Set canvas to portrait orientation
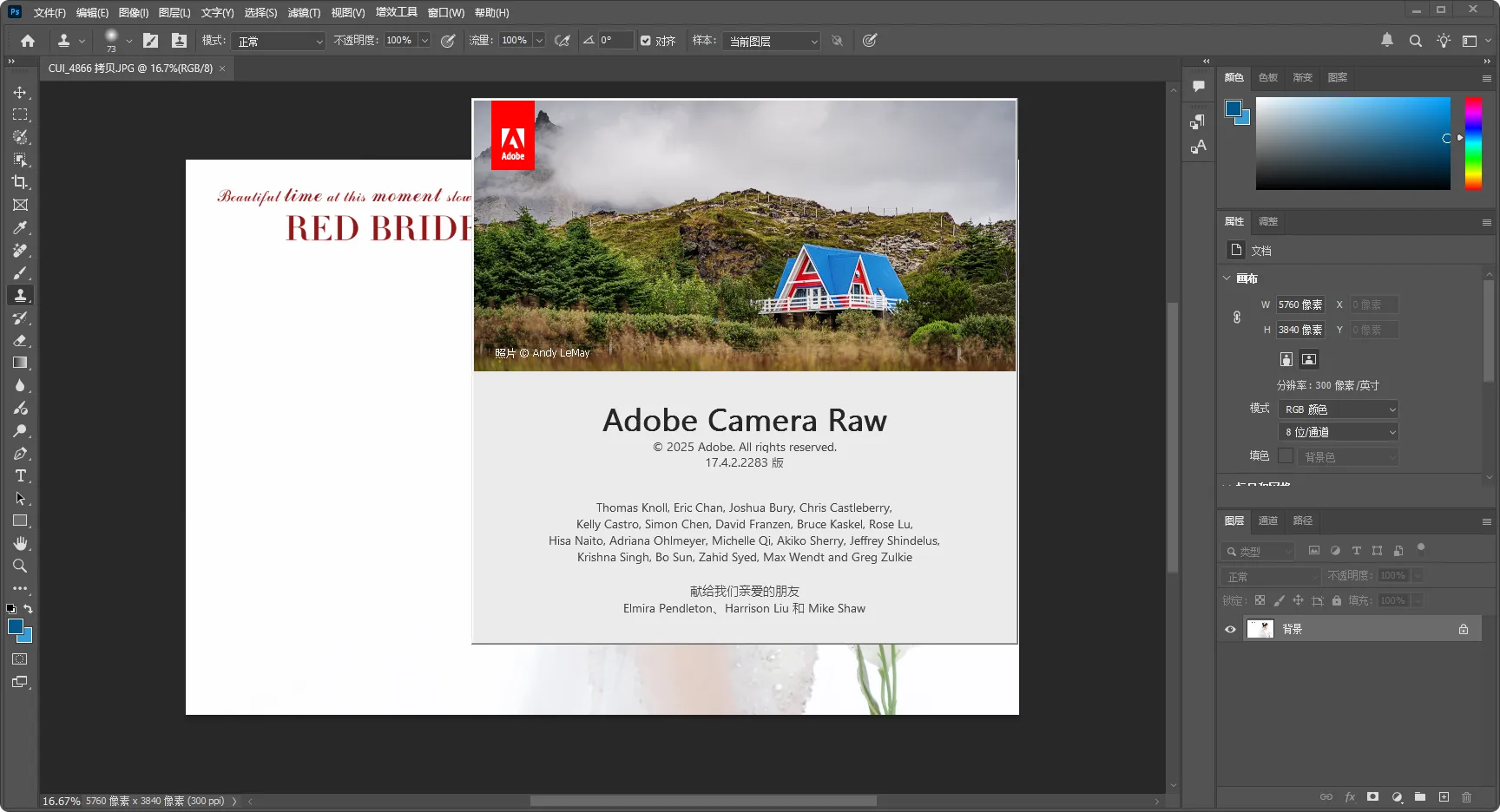Viewport: 1500px width, 812px height. 1286,359
